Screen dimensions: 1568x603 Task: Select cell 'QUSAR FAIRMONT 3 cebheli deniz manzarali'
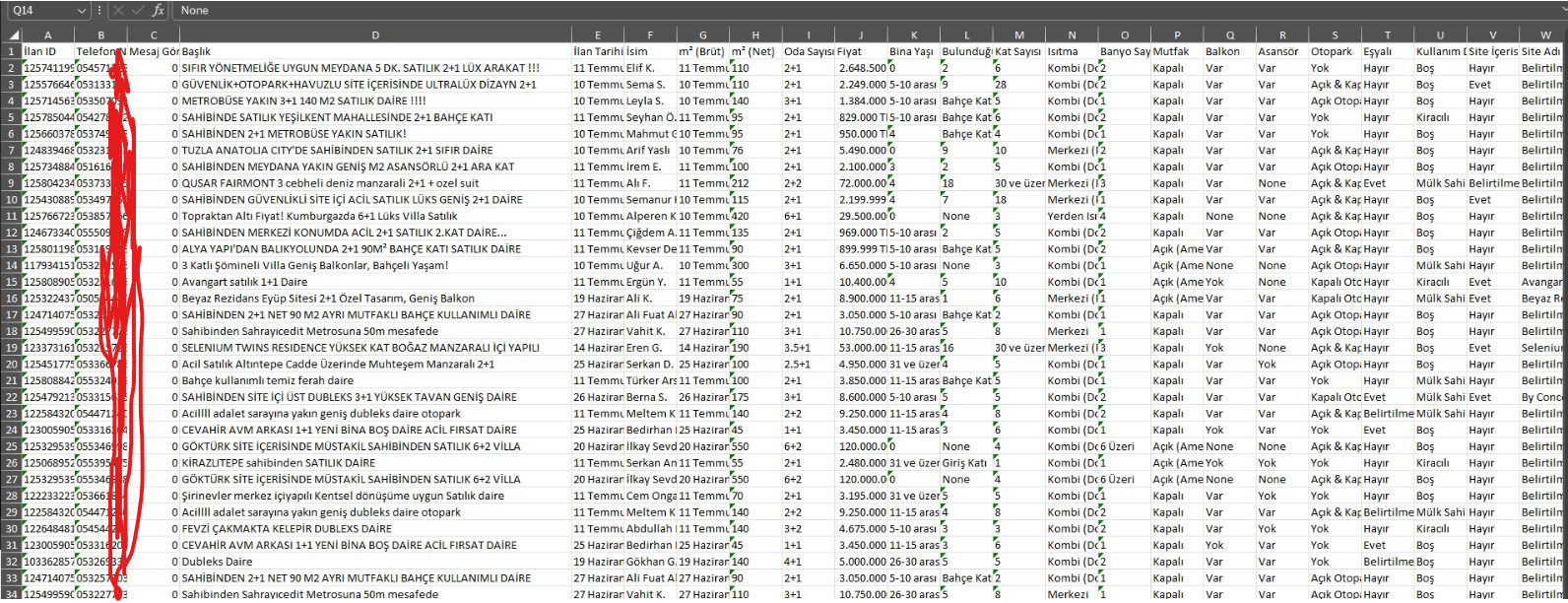[x=375, y=183]
